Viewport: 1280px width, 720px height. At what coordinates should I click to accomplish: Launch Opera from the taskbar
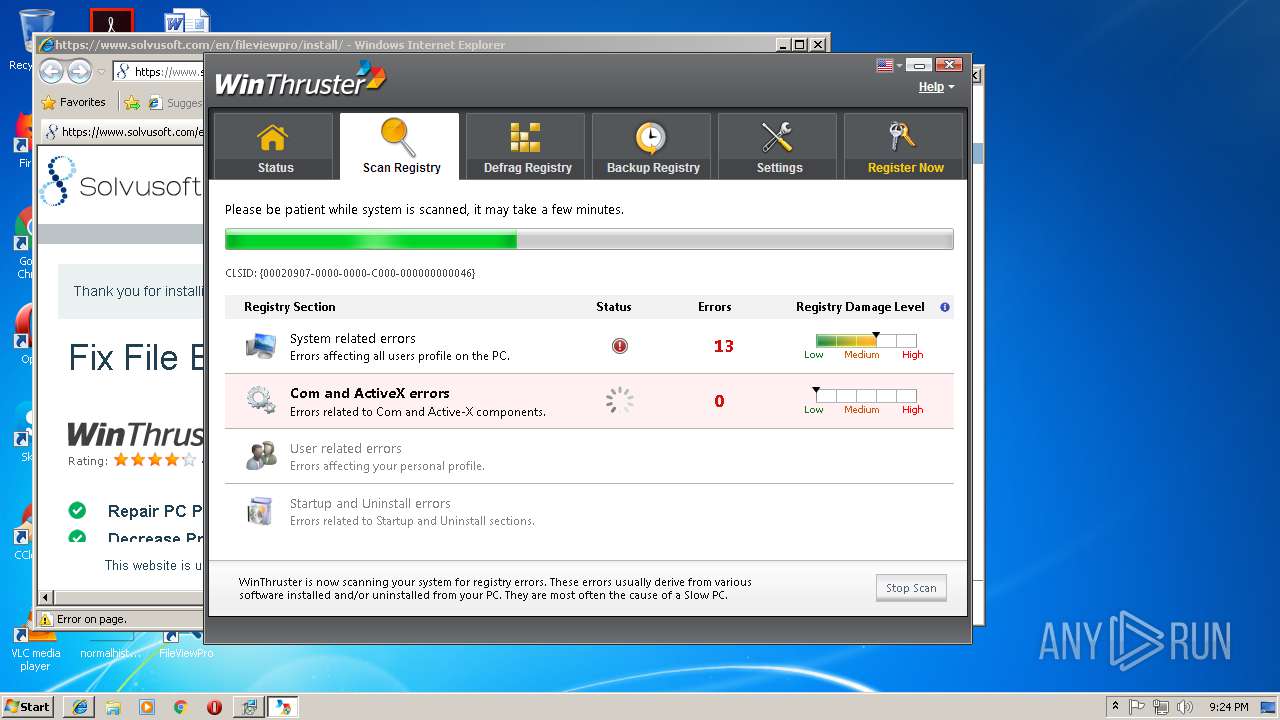pyautogui.click(x=214, y=706)
